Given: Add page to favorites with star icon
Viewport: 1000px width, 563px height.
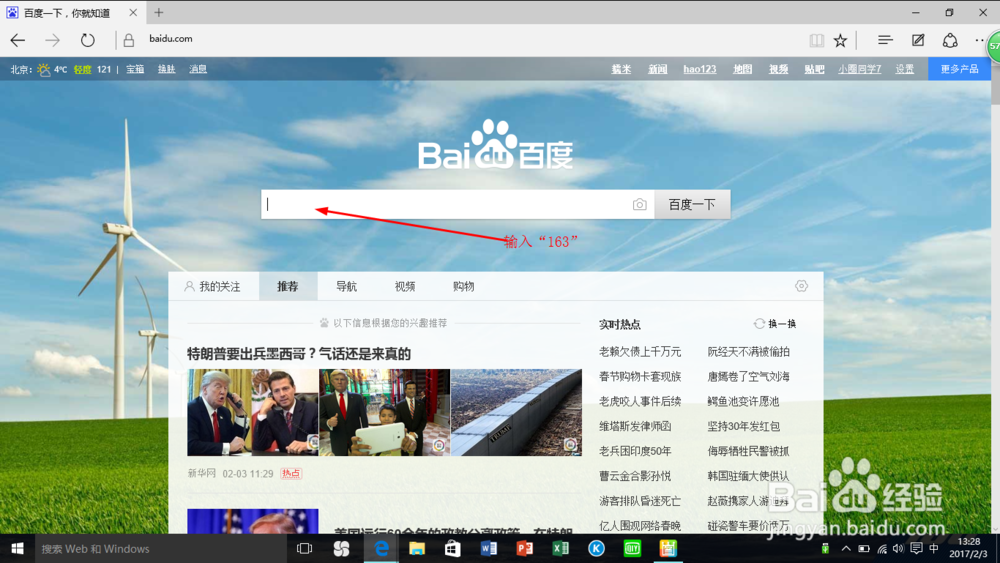Looking at the screenshot, I should pyautogui.click(x=841, y=40).
